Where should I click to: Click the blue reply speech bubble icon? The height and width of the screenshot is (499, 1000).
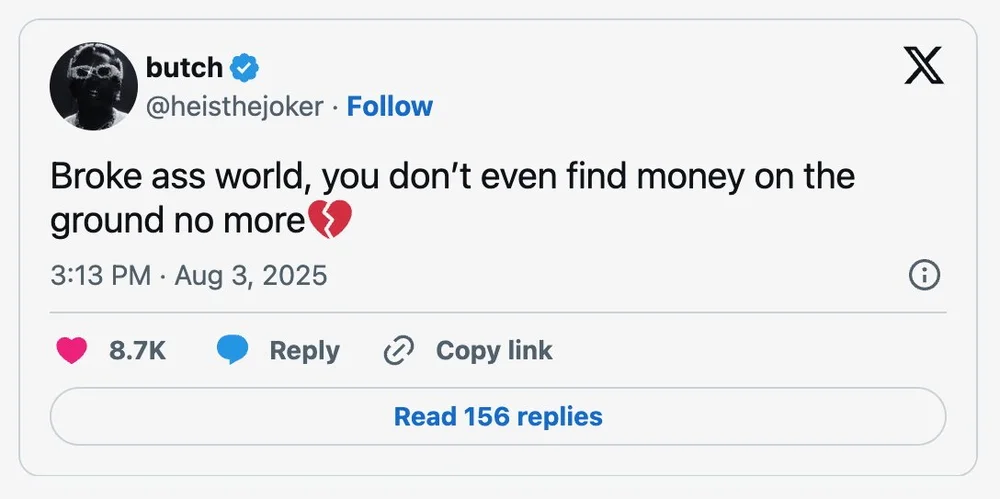233,351
